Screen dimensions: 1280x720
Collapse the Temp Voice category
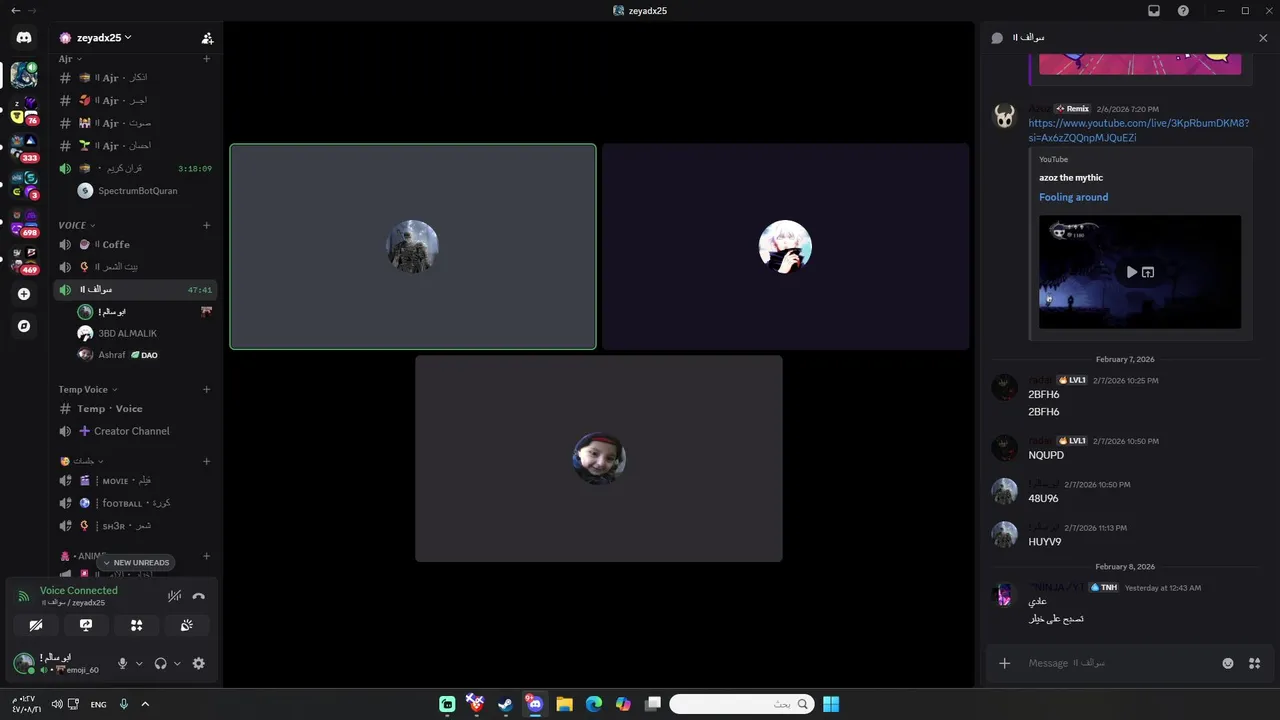pos(88,389)
